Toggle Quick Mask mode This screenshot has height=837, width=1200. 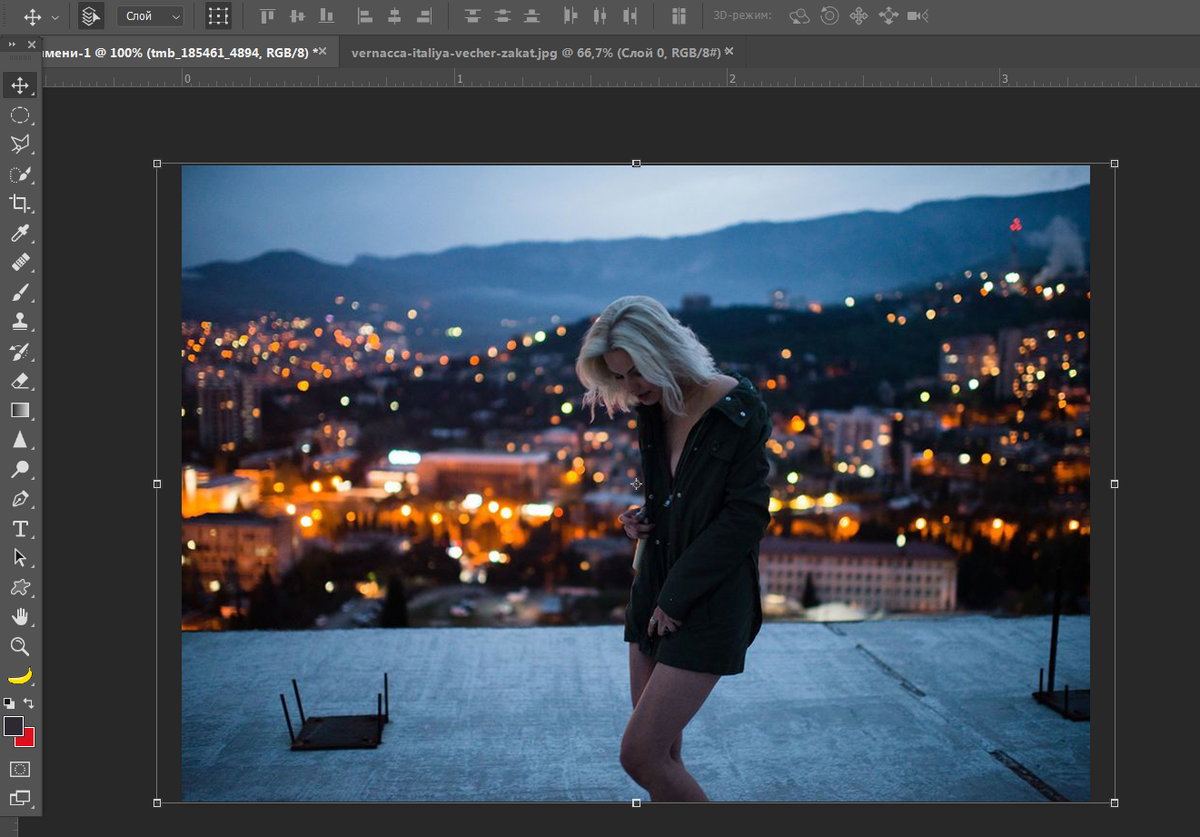[20, 769]
